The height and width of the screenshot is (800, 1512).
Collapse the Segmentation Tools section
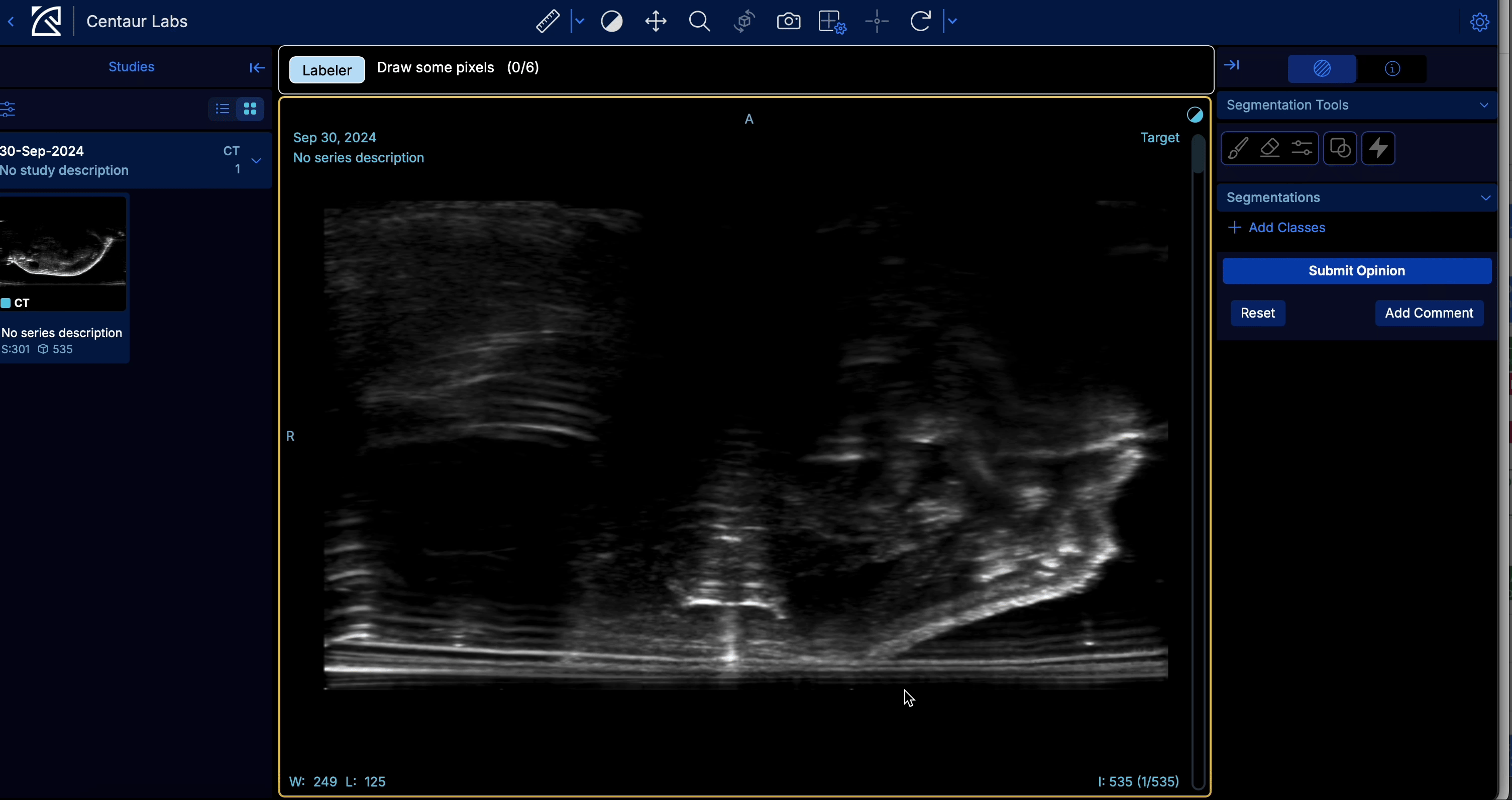[x=1484, y=105]
